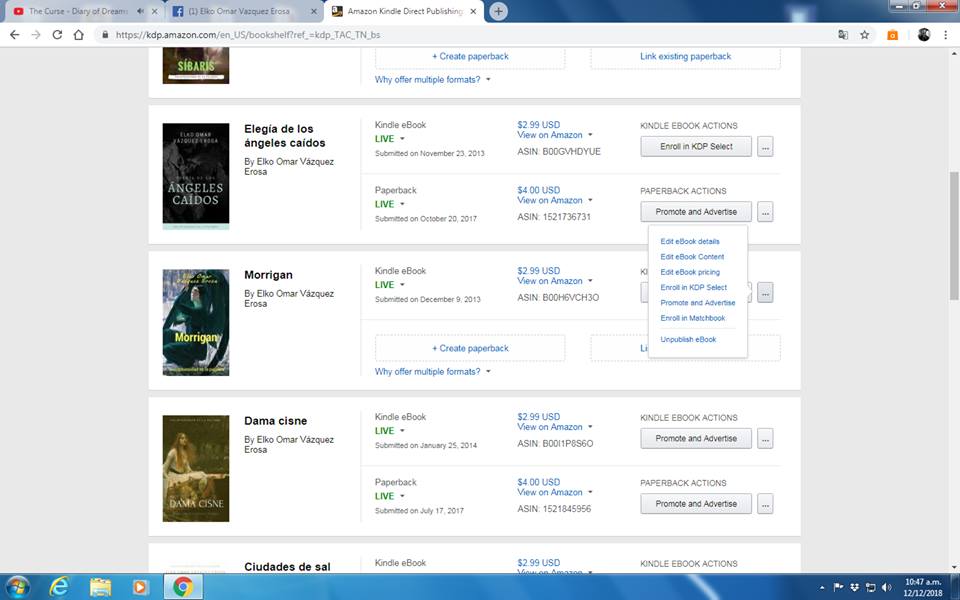Expand LIVE status dropdown for Morrigan eBook
The image size is (960, 600).
pyautogui.click(x=402, y=285)
